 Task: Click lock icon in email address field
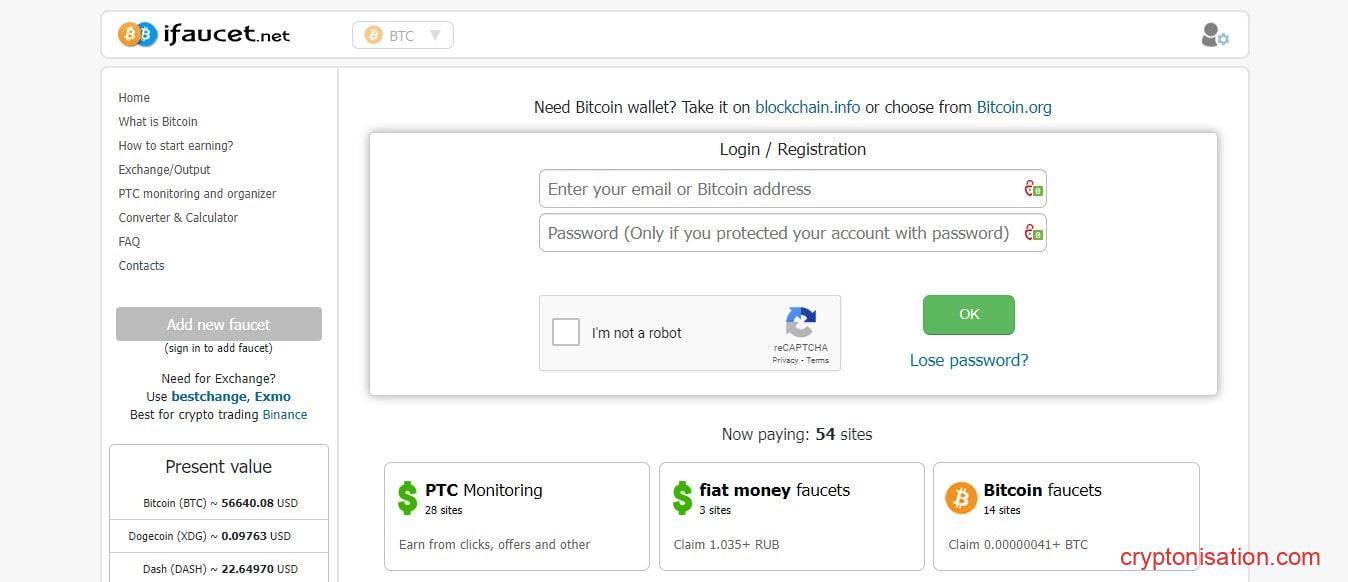click(x=1033, y=188)
